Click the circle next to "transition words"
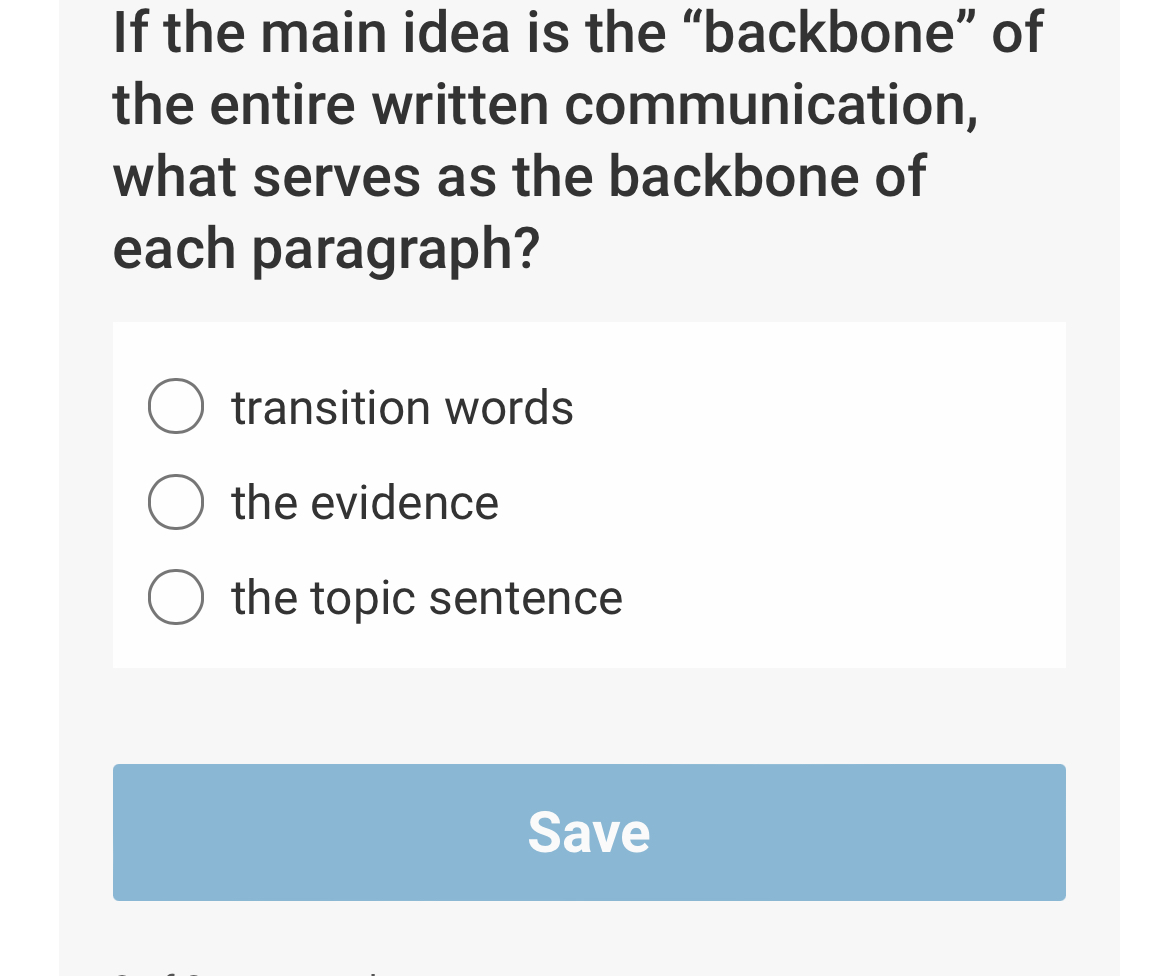Image resolution: width=1160 pixels, height=976 pixels. click(x=175, y=406)
